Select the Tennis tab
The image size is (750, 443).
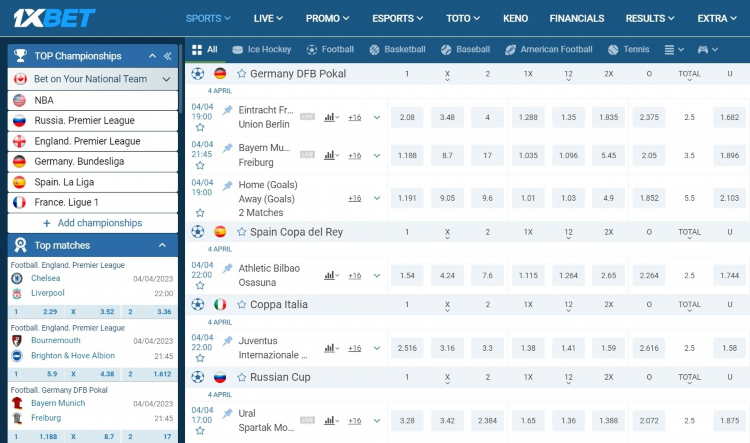coord(629,49)
